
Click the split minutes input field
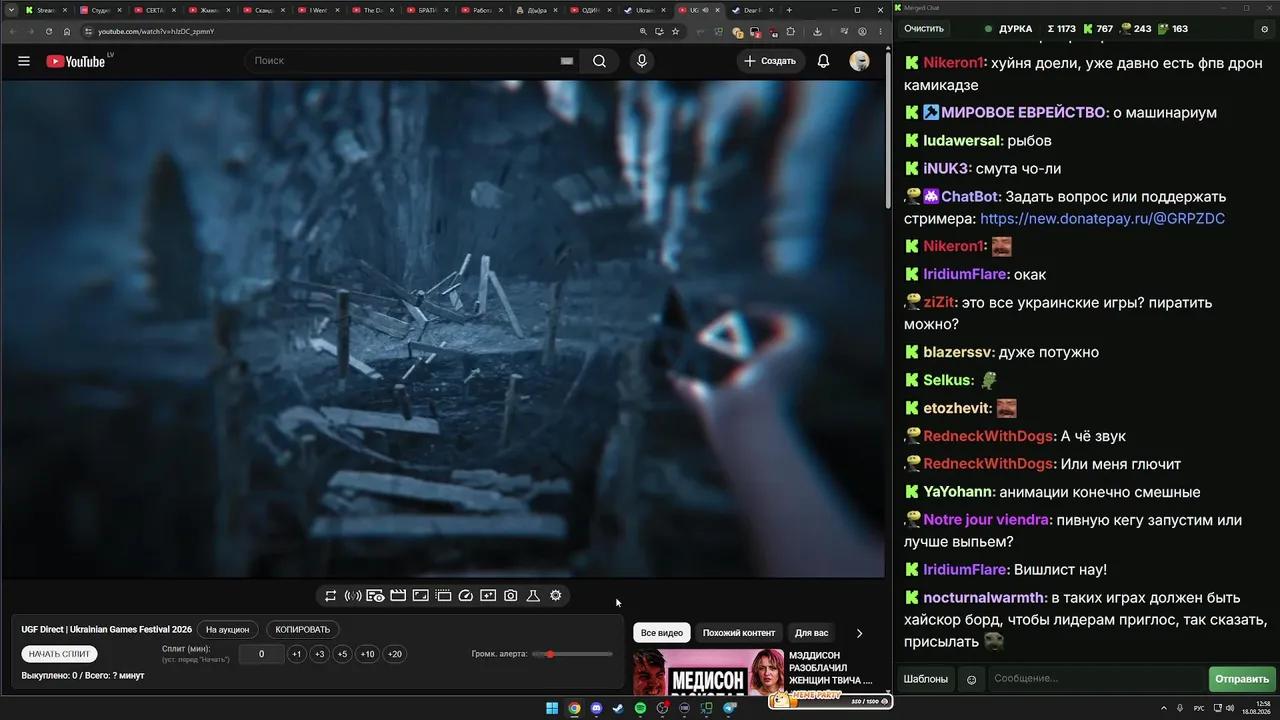261,654
